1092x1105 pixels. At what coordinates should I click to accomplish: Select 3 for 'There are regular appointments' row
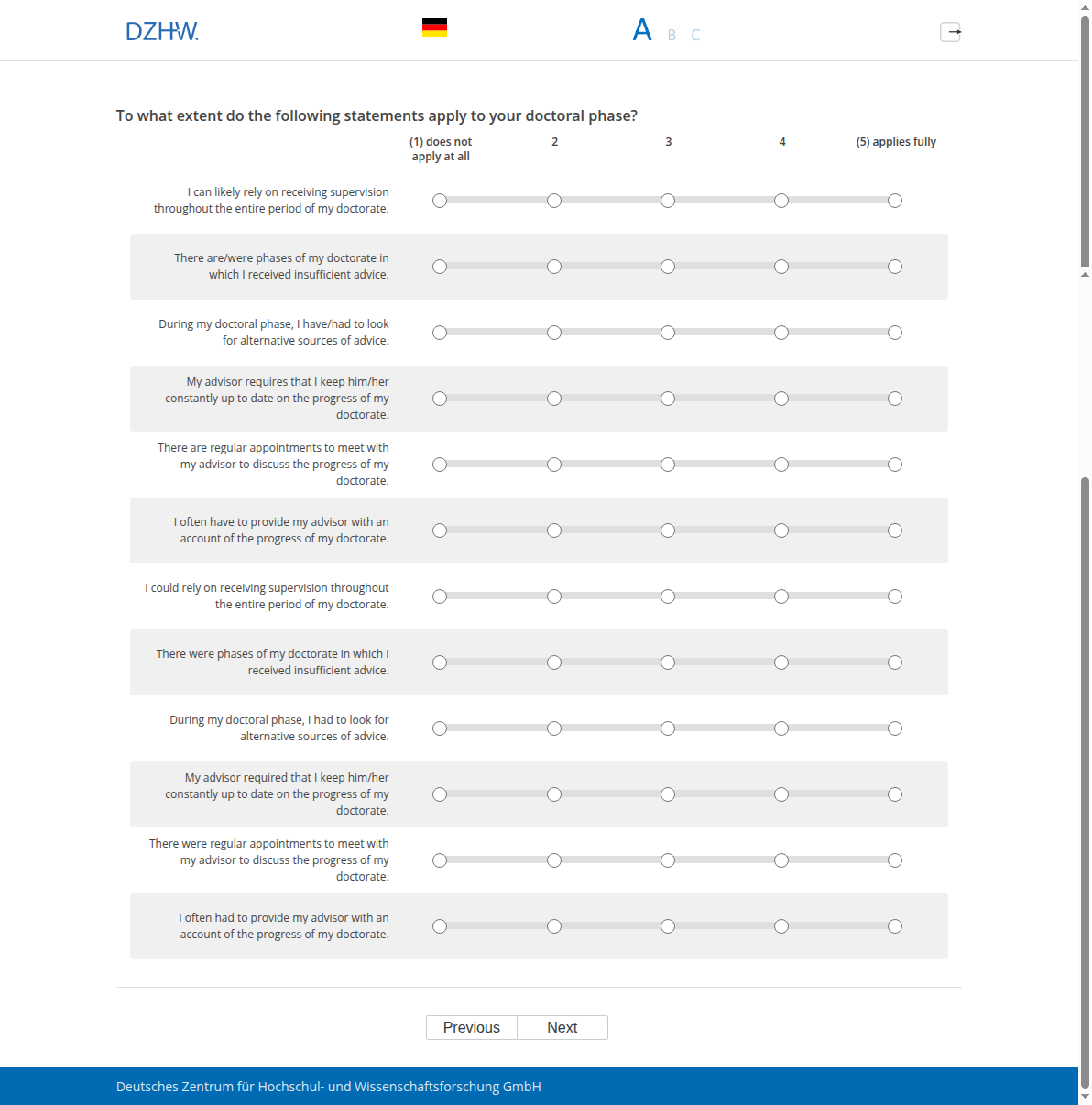click(668, 465)
